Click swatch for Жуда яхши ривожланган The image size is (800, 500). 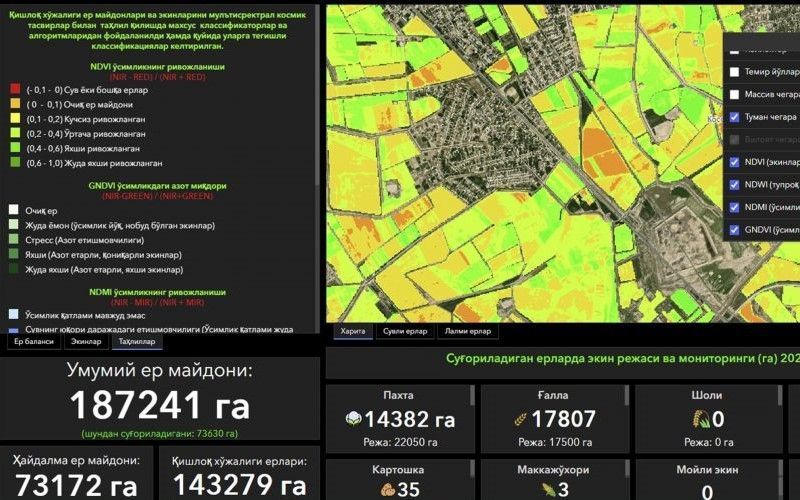point(15,162)
